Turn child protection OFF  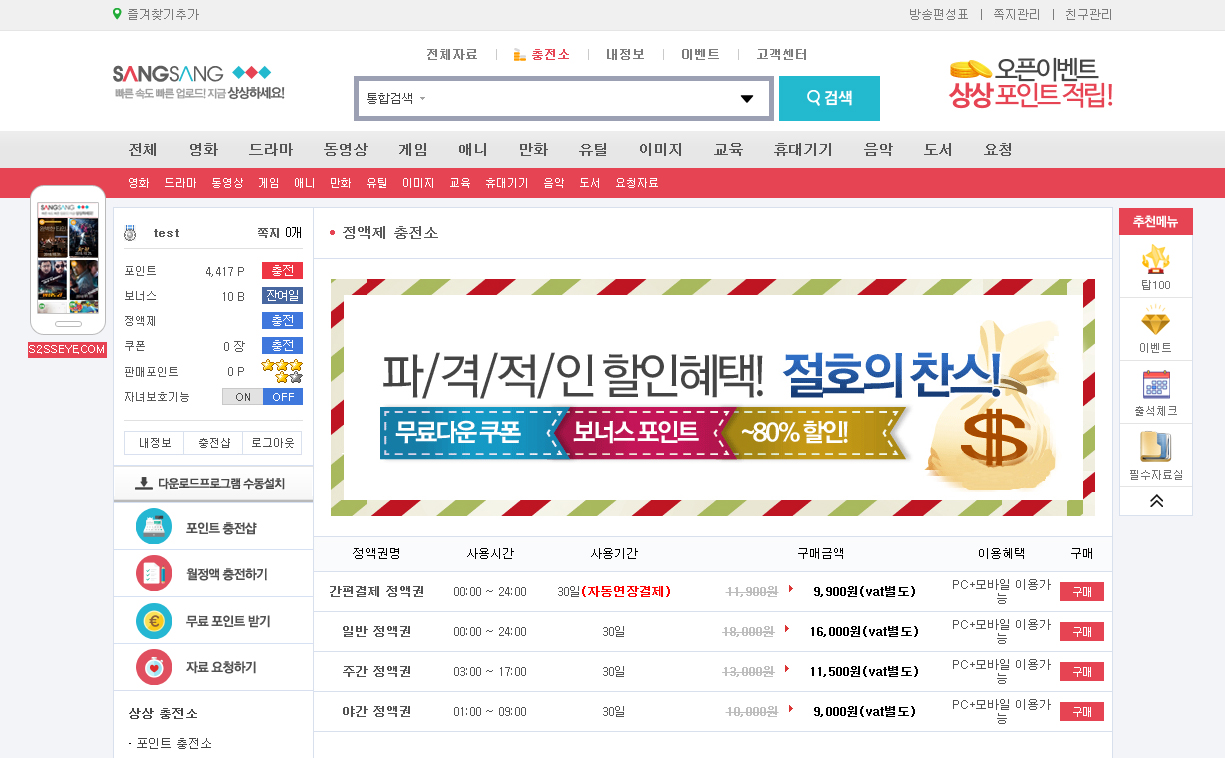(x=282, y=397)
